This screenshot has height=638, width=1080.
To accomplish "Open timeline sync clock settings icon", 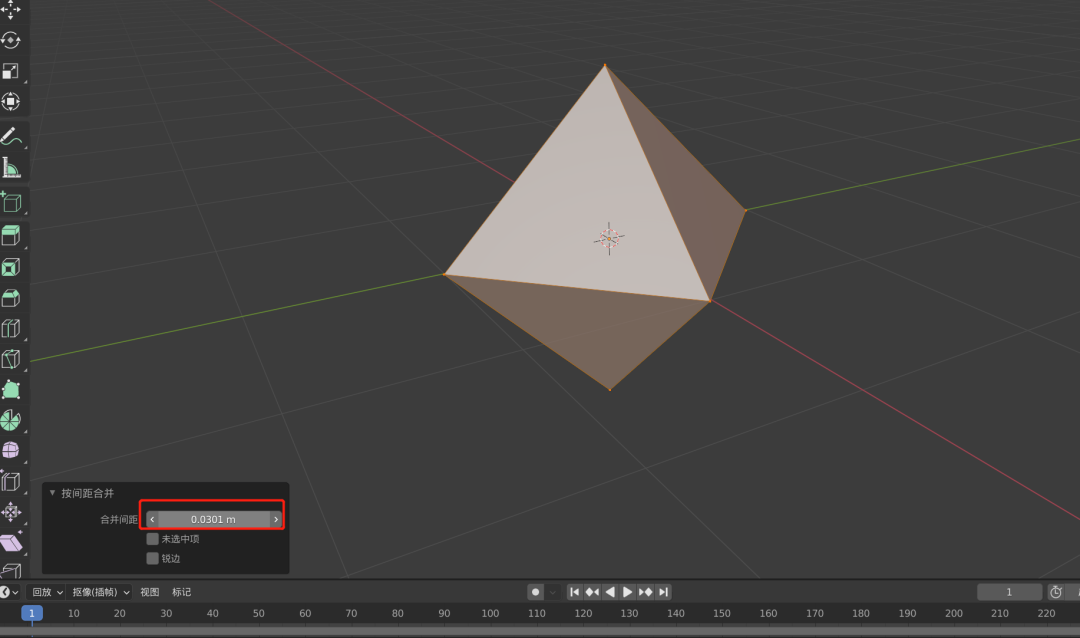I will tap(1055, 592).
